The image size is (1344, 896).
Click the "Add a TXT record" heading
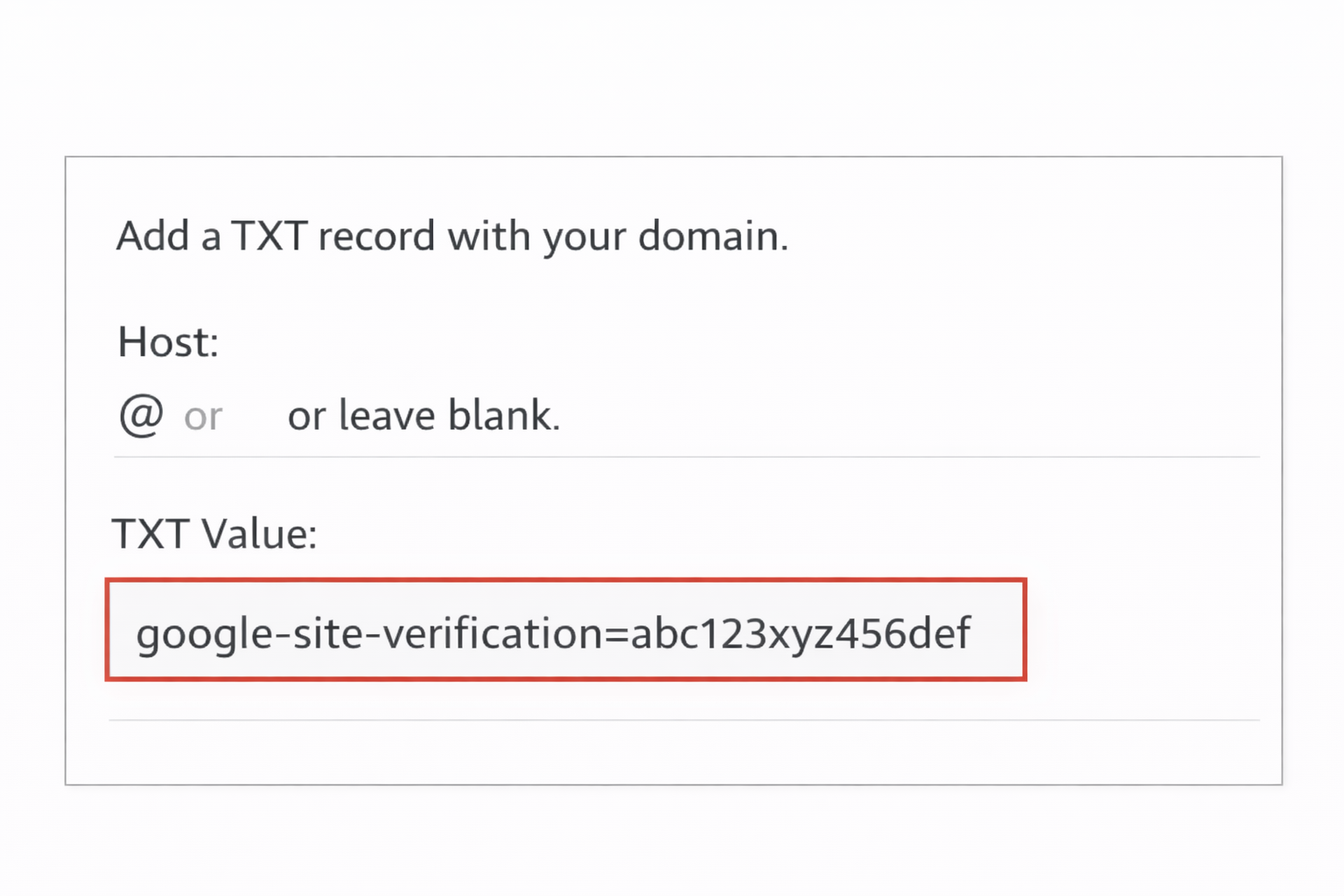click(x=451, y=236)
